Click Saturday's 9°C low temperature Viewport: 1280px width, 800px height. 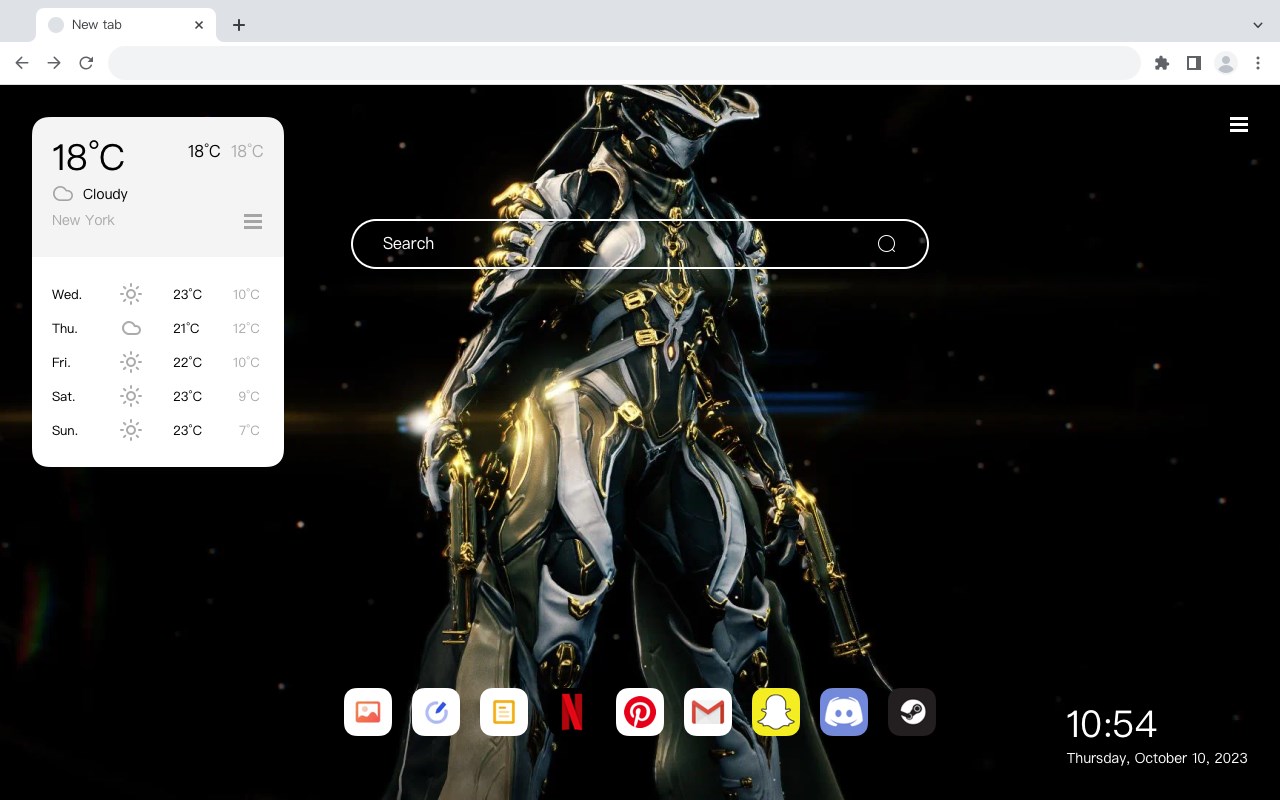(x=249, y=396)
